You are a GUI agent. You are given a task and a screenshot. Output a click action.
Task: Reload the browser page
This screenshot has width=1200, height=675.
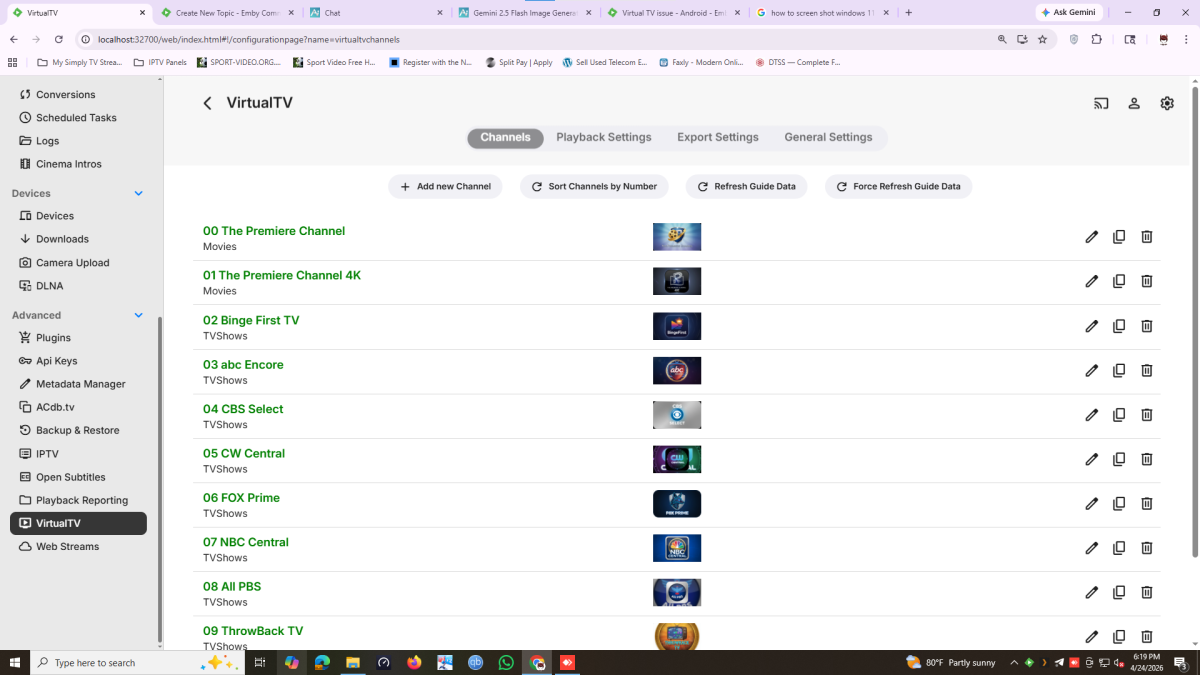(x=59, y=39)
